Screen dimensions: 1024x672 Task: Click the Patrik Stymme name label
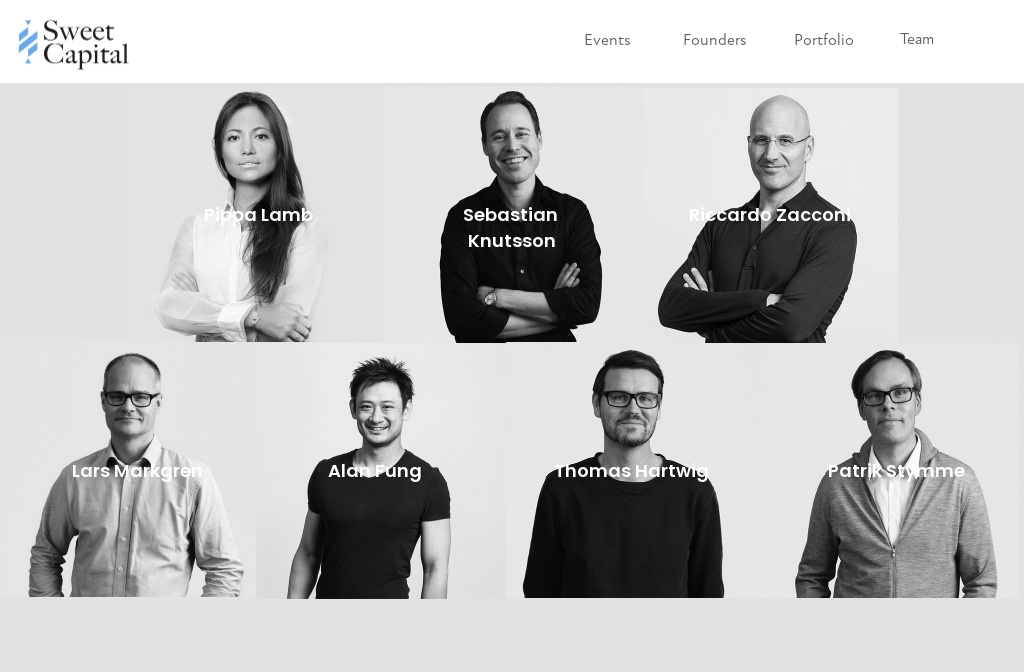coord(896,472)
